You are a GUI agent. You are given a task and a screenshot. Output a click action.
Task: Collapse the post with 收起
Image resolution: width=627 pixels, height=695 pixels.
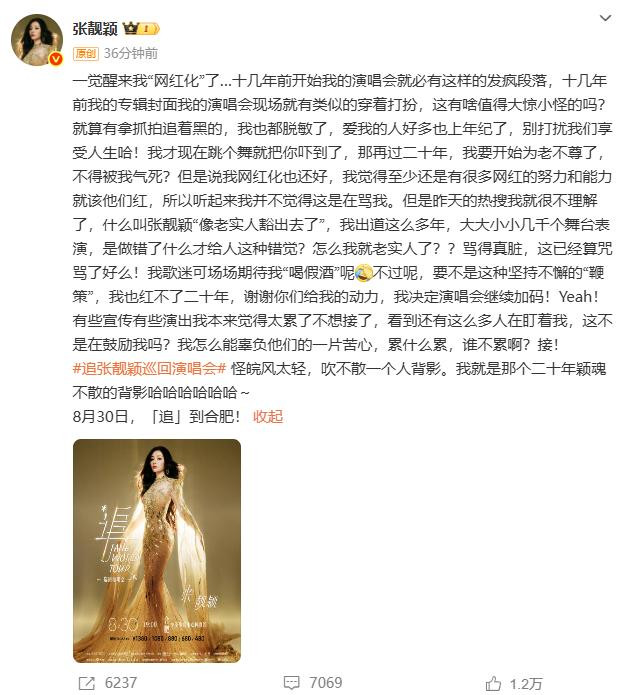click(268, 416)
